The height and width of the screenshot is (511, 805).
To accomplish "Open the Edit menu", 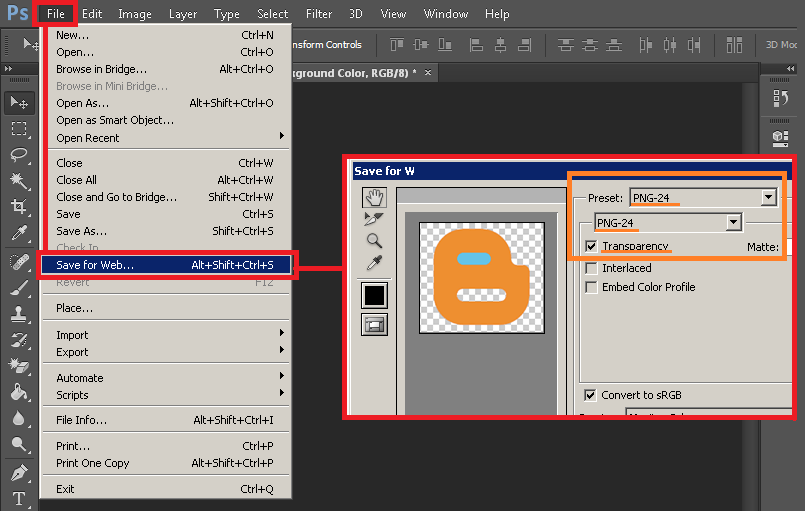I will 92,14.
